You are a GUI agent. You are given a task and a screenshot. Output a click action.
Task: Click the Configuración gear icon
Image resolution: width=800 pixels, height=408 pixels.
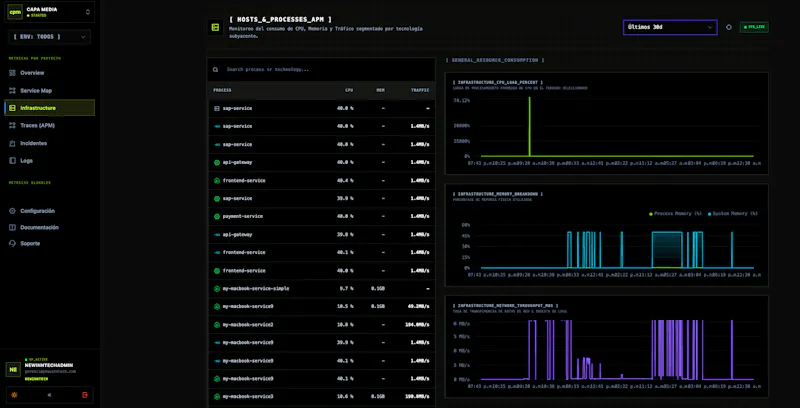pos(12,211)
